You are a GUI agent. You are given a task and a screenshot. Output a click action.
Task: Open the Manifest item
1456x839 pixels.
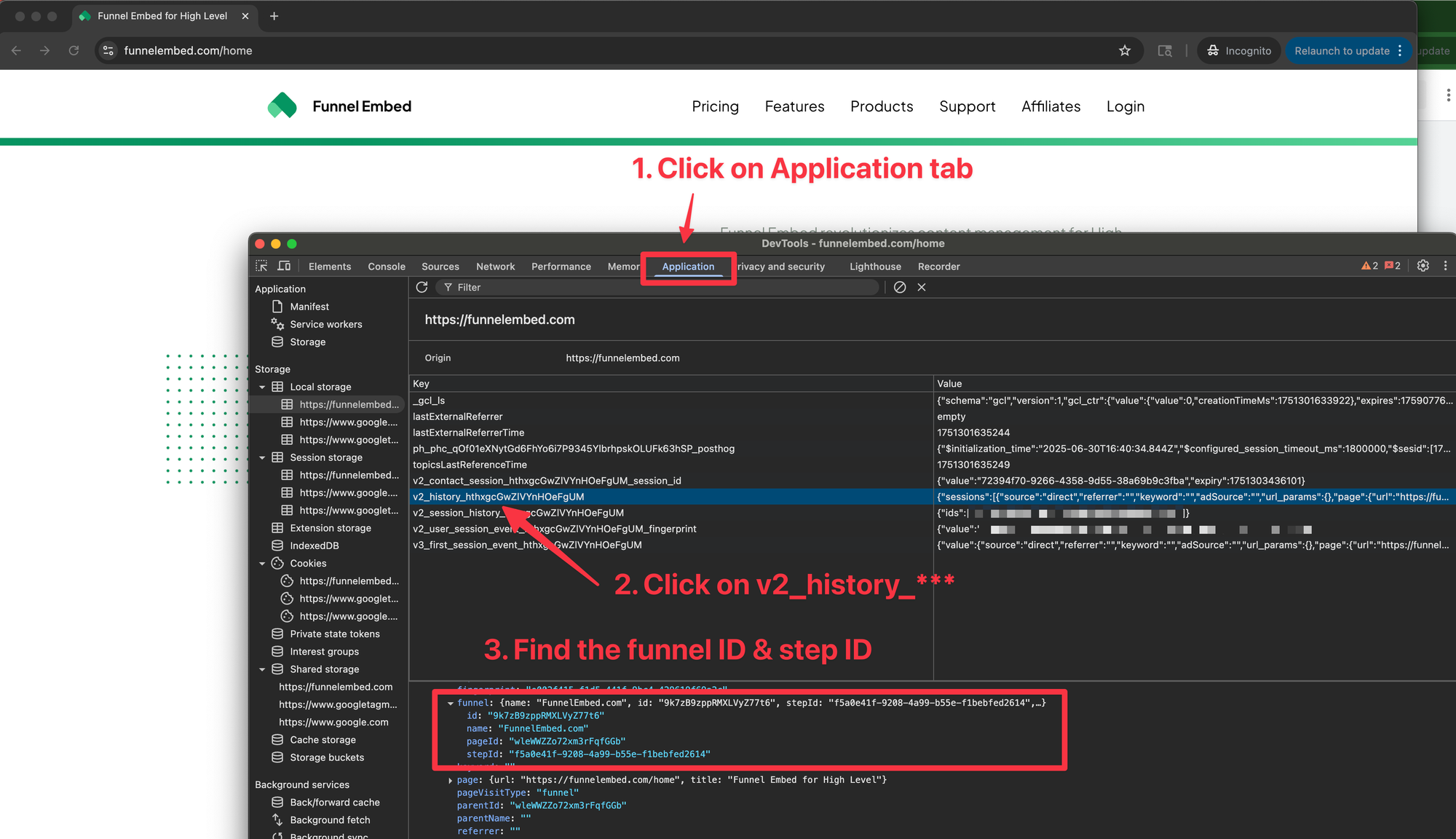click(x=309, y=307)
